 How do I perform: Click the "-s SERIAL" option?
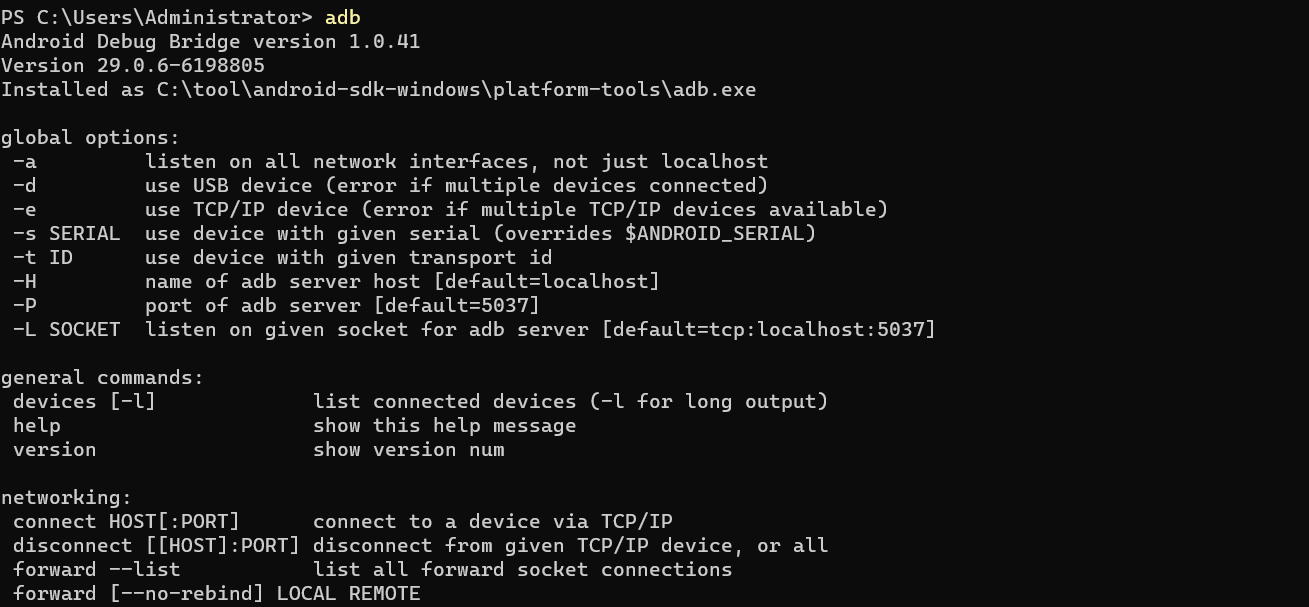tap(66, 233)
